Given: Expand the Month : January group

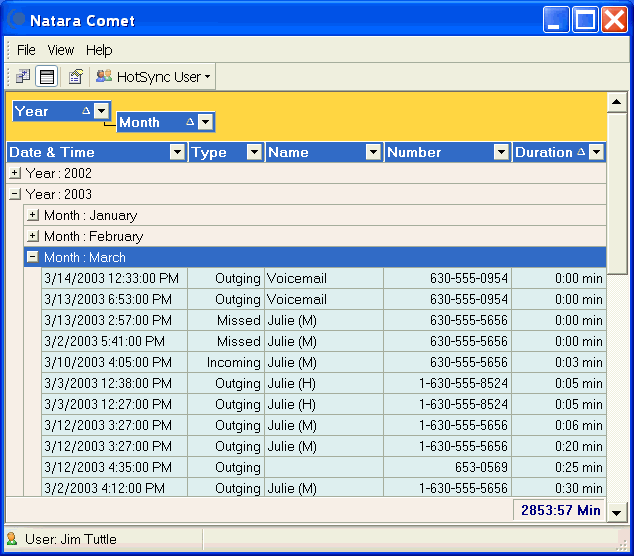Looking at the screenshot, I should 33,215.
